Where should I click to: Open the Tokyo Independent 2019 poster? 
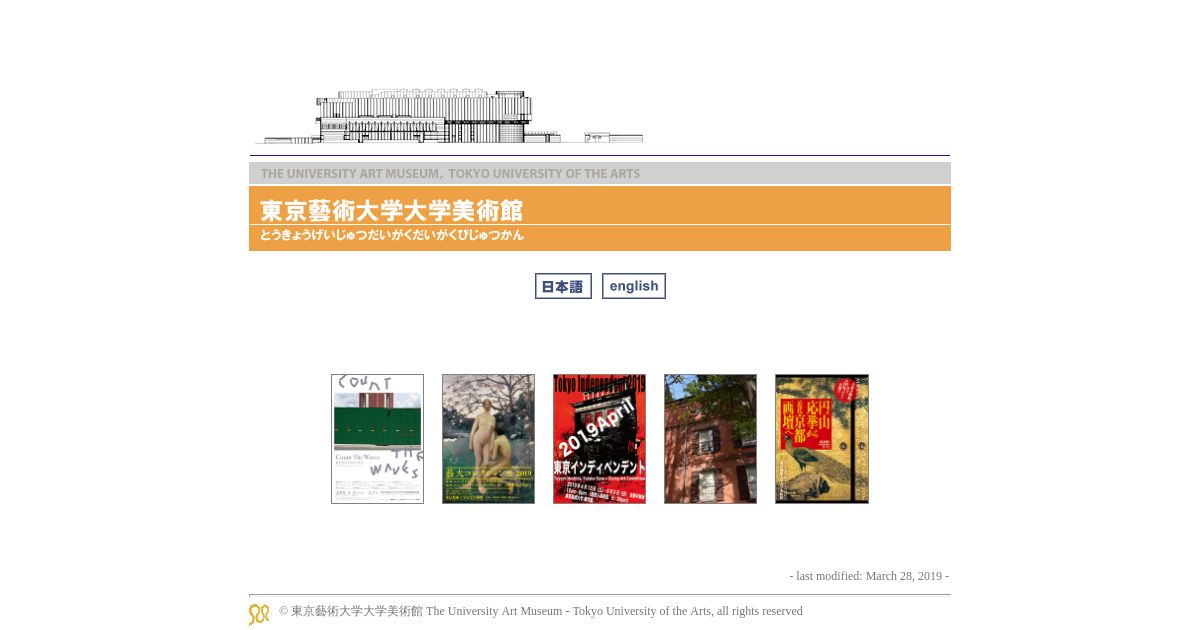(x=599, y=439)
